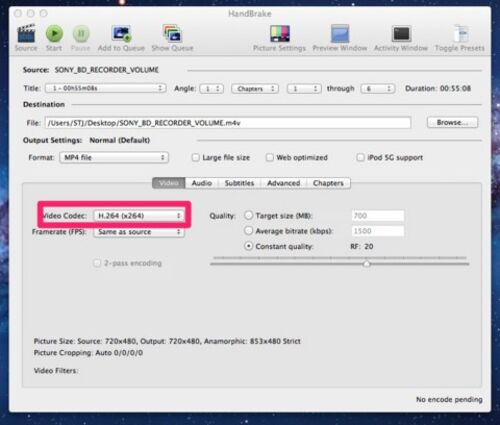Click the minimize window button
The image size is (500, 425).
tap(31, 13)
